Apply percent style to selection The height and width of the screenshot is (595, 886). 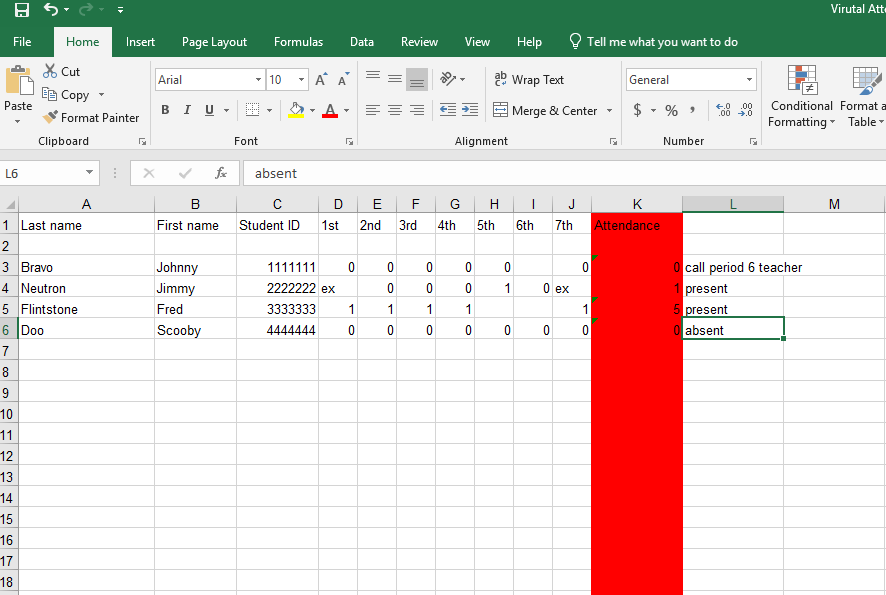point(671,110)
